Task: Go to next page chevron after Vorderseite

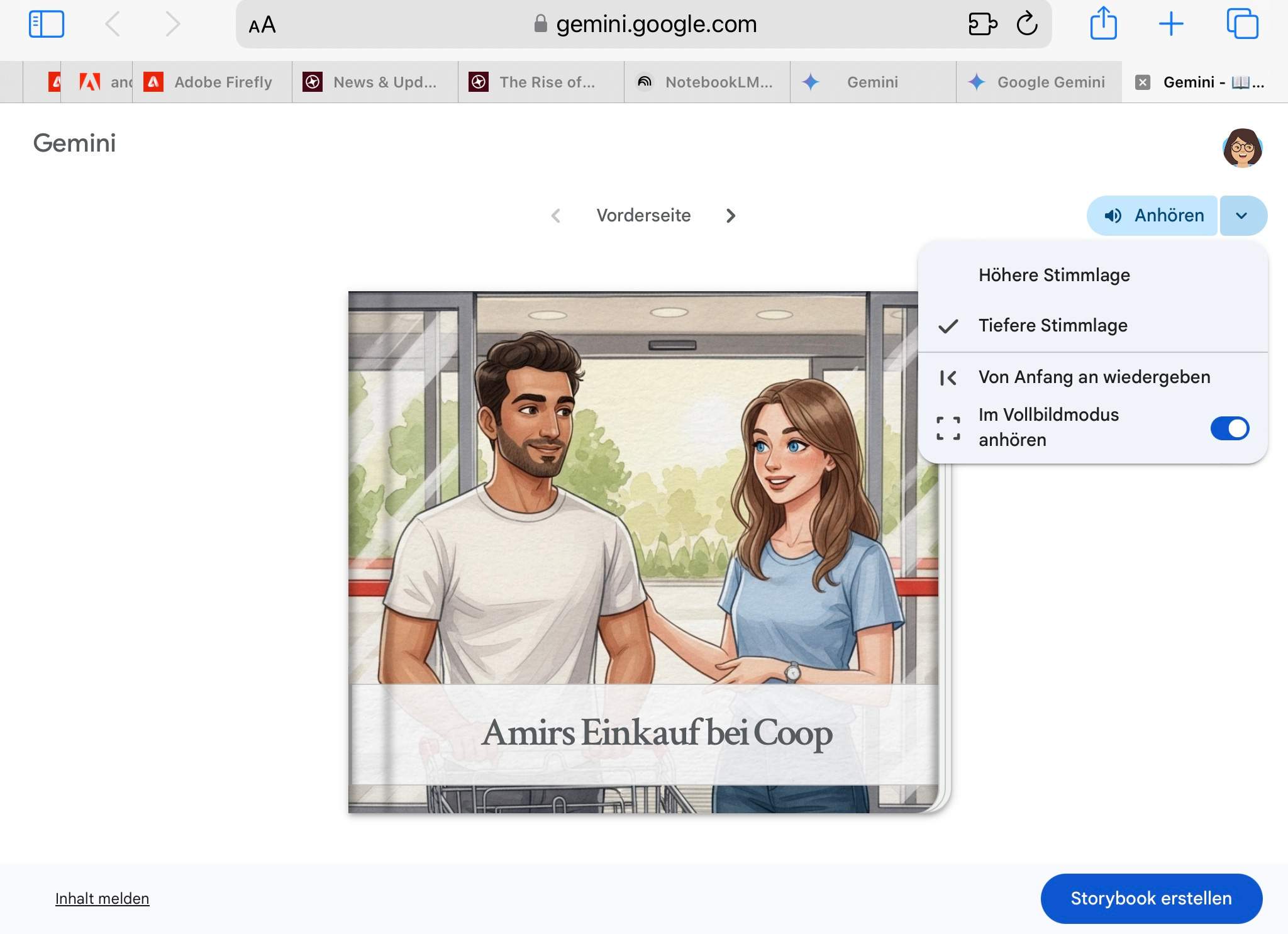Action: click(730, 216)
